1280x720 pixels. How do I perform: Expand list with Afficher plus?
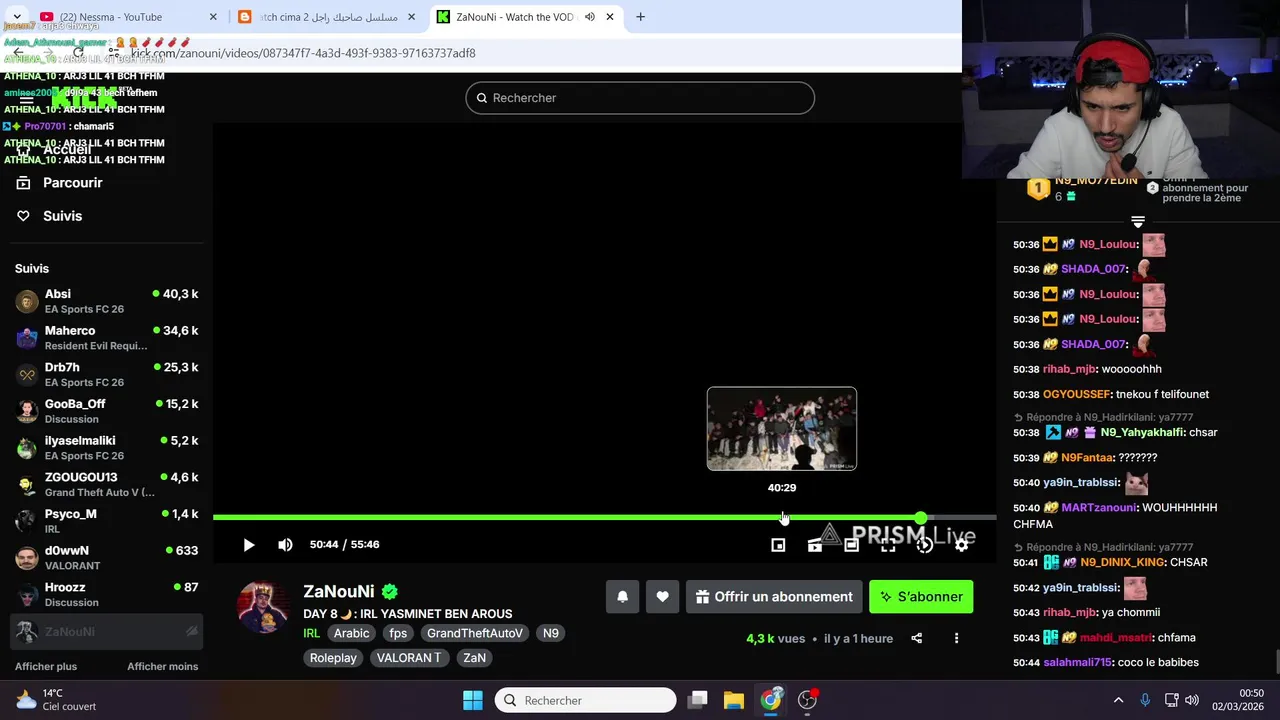[x=46, y=667]
